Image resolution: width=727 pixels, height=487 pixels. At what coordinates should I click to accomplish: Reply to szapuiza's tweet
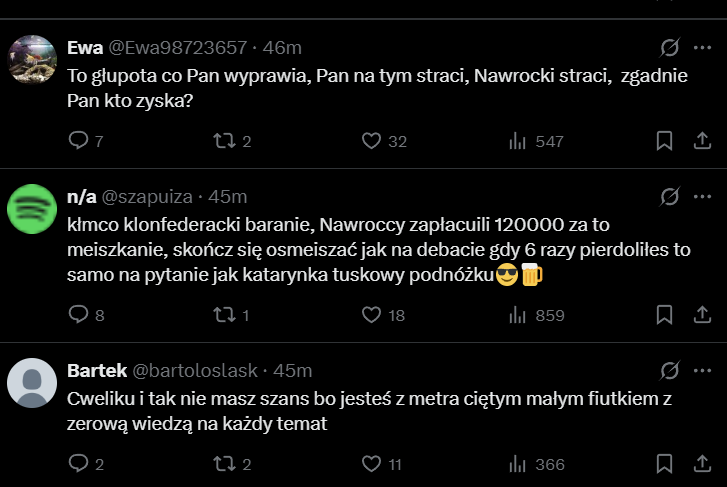click(78, 315)
